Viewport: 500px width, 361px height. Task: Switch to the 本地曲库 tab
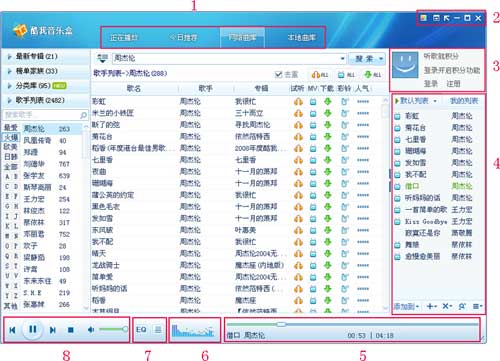click(302, 38)
